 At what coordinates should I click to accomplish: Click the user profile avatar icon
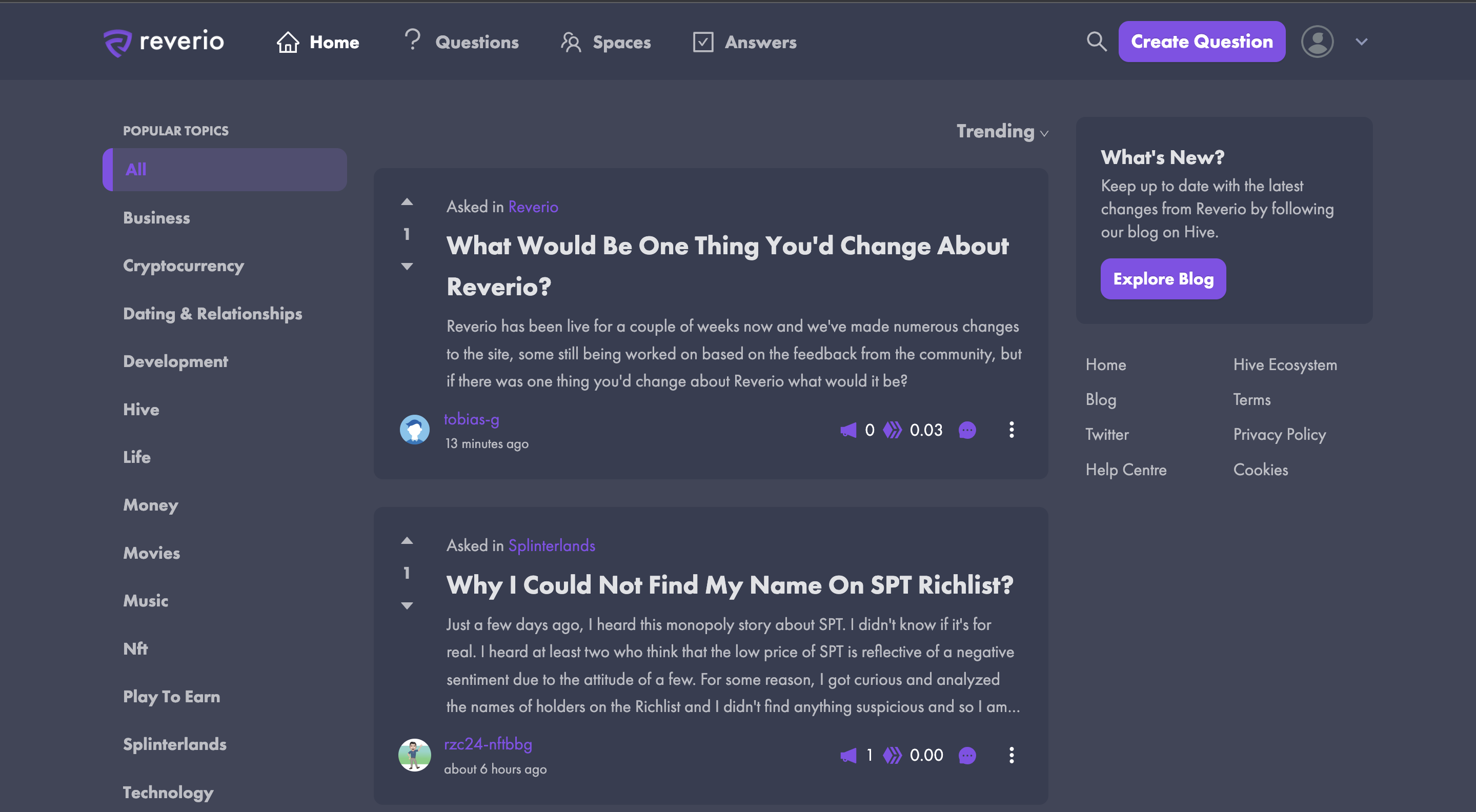pos(1317,41)
